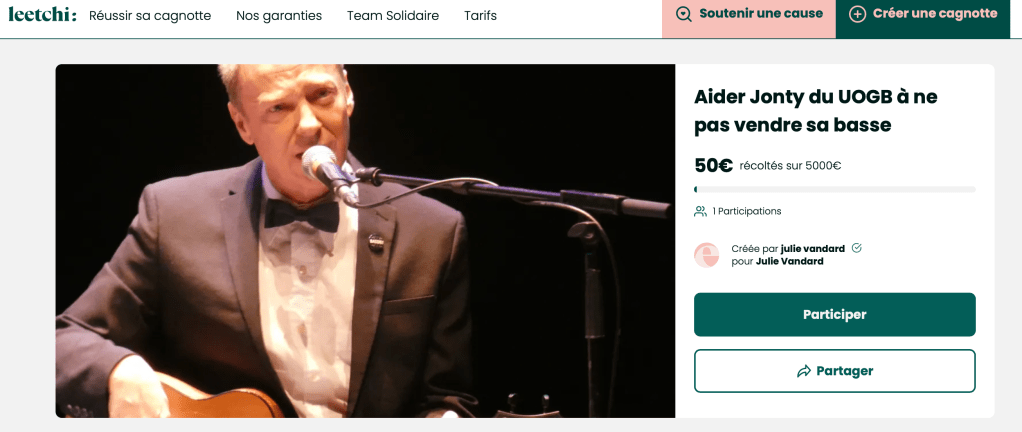Open the Tarifs page

[x=480, y=16]
